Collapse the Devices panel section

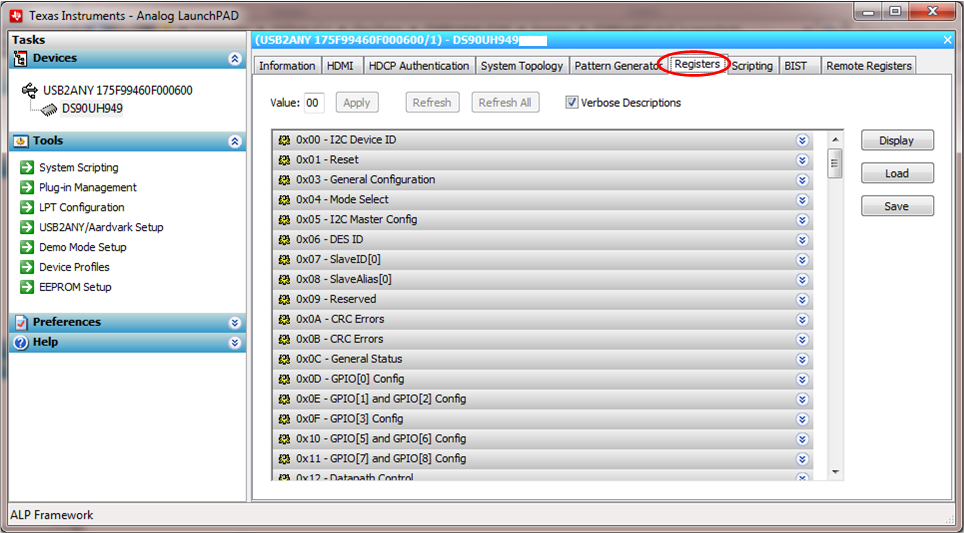[235, 59]
